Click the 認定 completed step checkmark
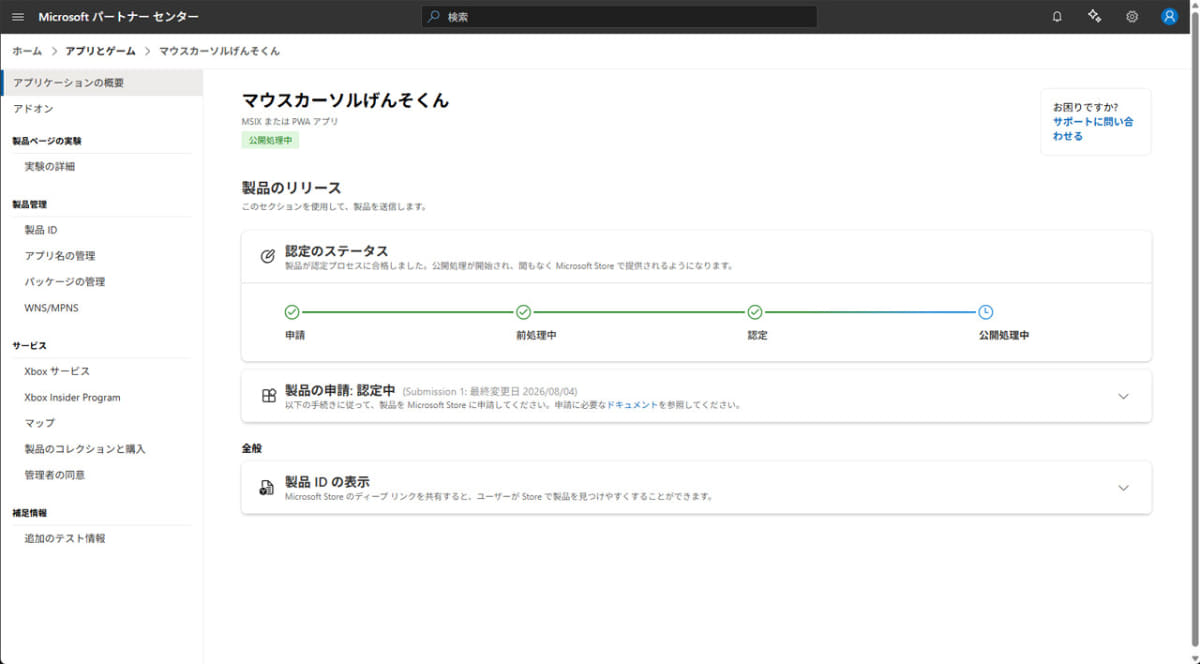This screenshot has height=664, width=1200. click(755, 312)
